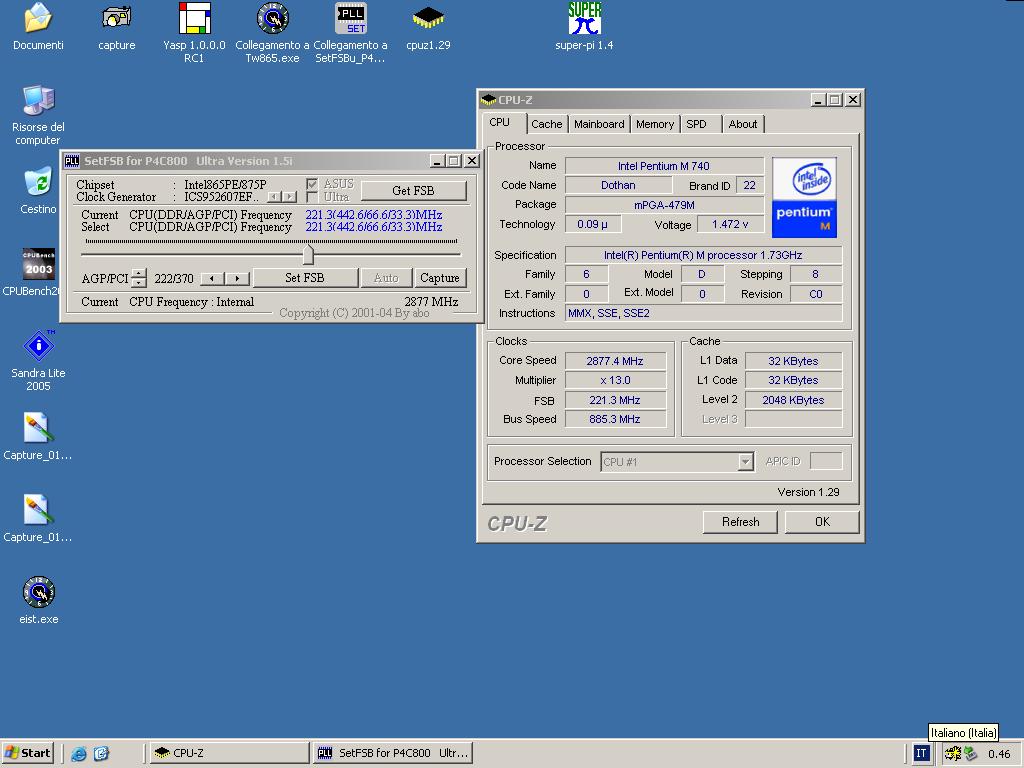
Task: Click the CPU-Z taskbar button
Action: 229,753
